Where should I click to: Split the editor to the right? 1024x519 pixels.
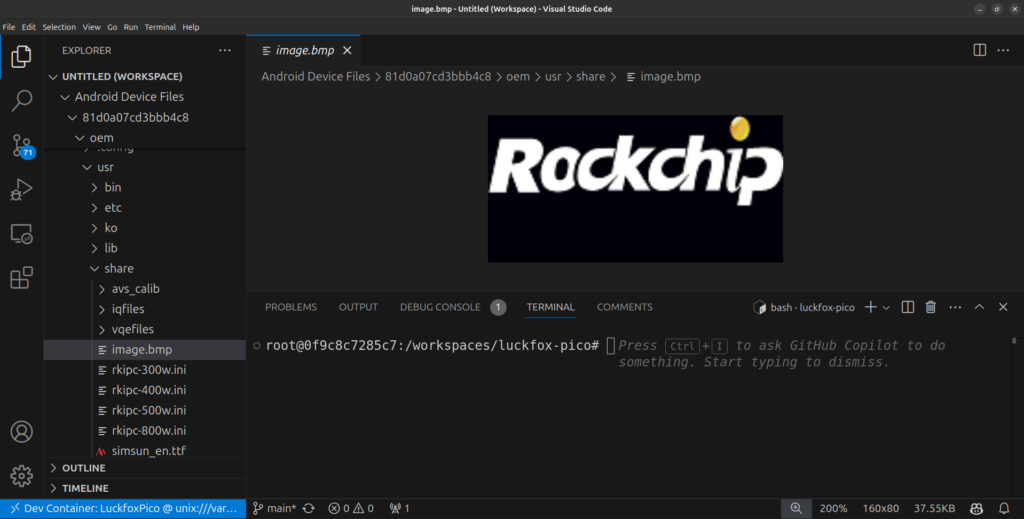coord(980,50)
